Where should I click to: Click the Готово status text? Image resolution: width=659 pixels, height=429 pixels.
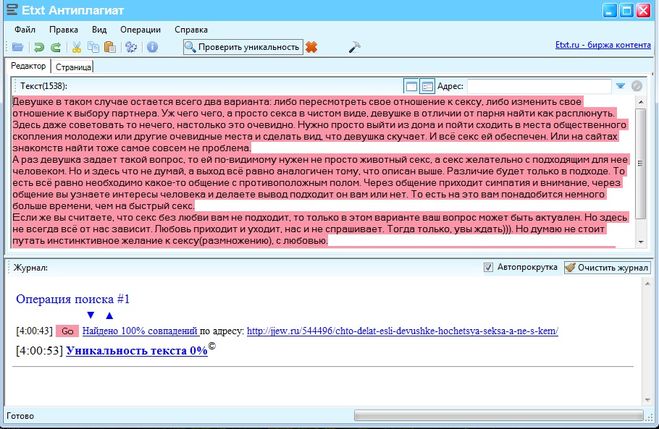[20, 416]
